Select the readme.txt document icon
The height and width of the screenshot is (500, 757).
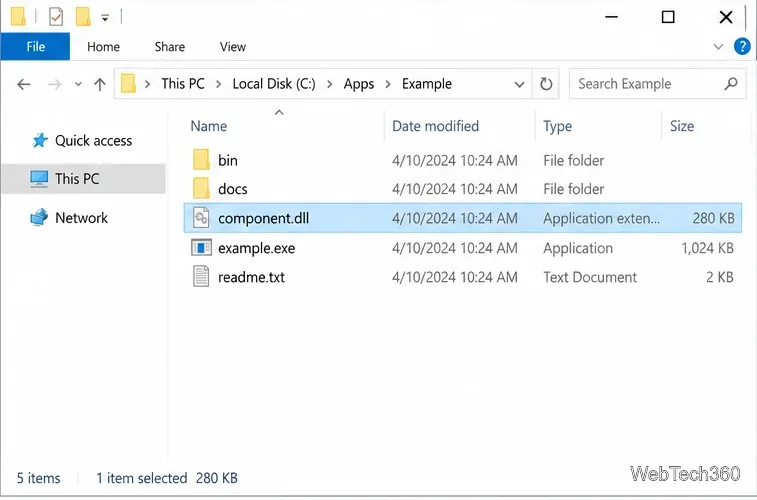pyautogui.click(x=201, y=277)
